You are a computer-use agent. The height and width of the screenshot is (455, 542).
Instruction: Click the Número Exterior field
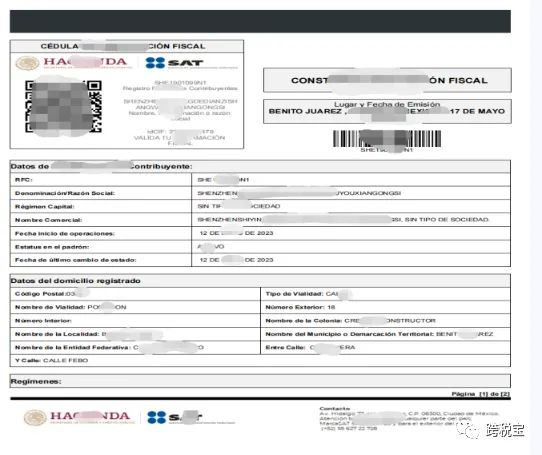[x=385, y=307]
